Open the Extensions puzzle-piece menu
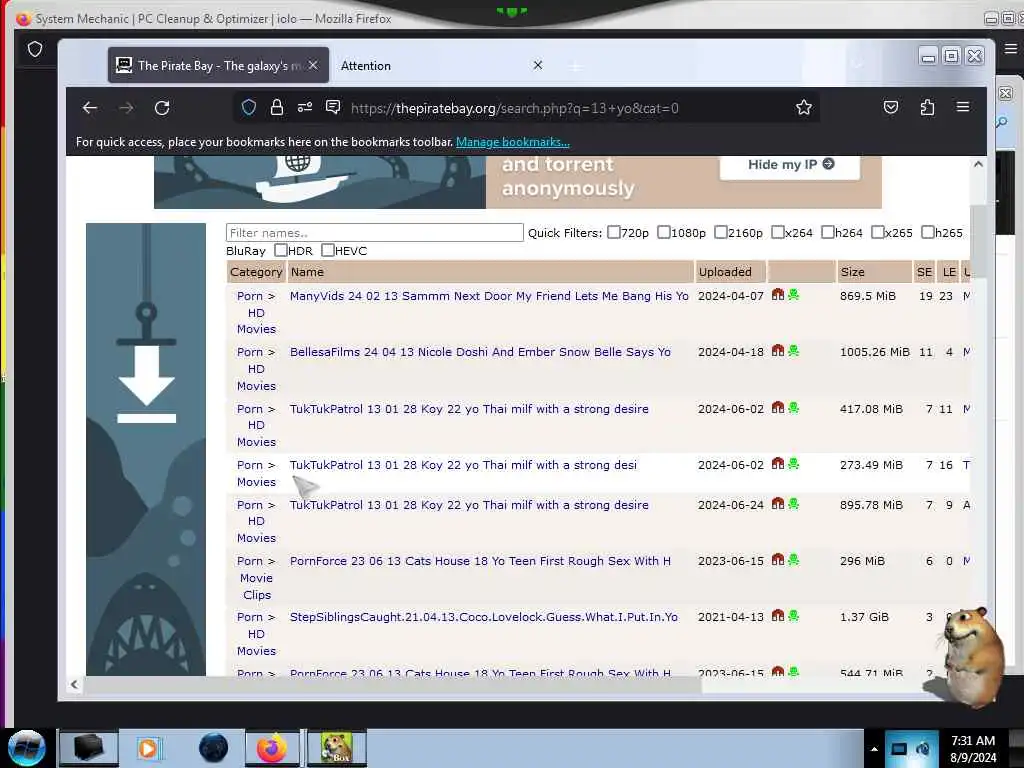1024x768 pixels. point(927,107)
